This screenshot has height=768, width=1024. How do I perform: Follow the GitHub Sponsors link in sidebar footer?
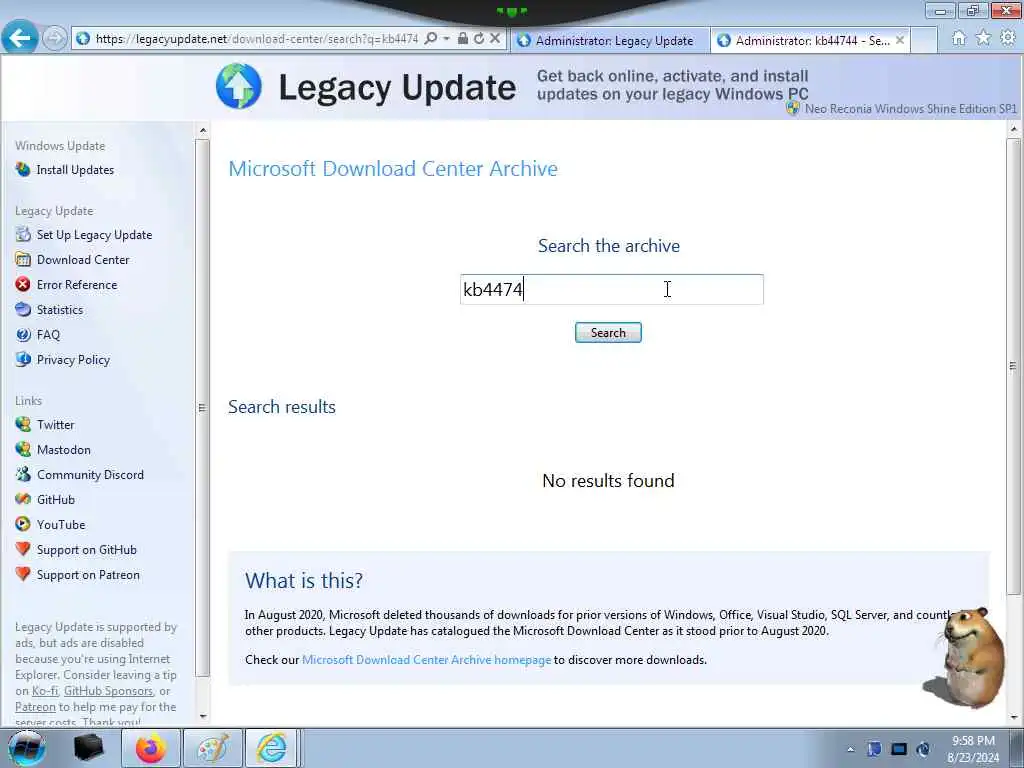[108, 691]
